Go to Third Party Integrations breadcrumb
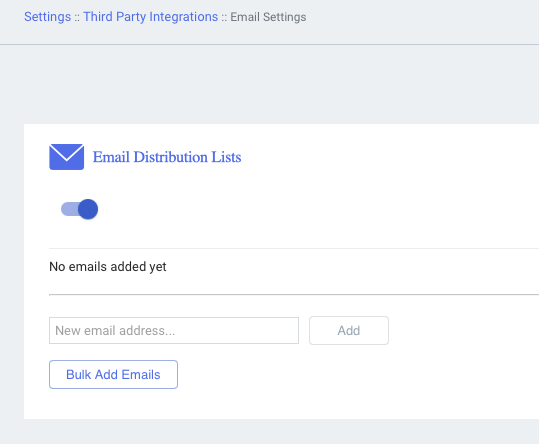Viewport: 539px width, 444px height. click(151, 16)
